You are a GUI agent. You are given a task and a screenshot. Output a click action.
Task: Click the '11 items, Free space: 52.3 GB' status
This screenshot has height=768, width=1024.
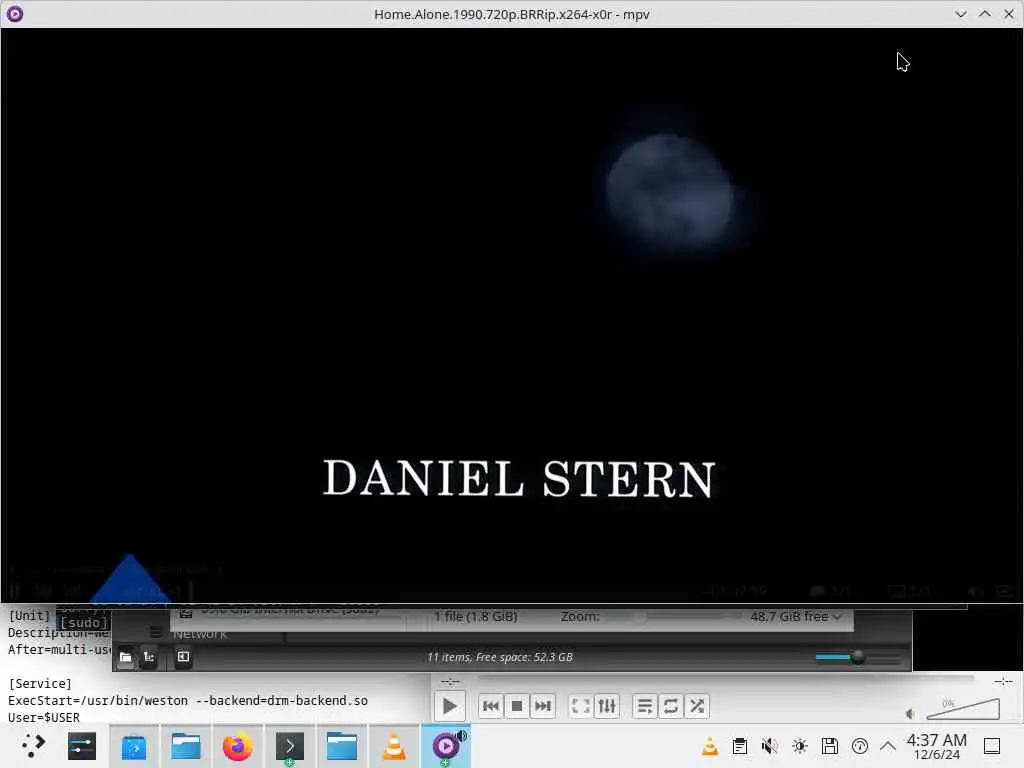tap(500, 657)
